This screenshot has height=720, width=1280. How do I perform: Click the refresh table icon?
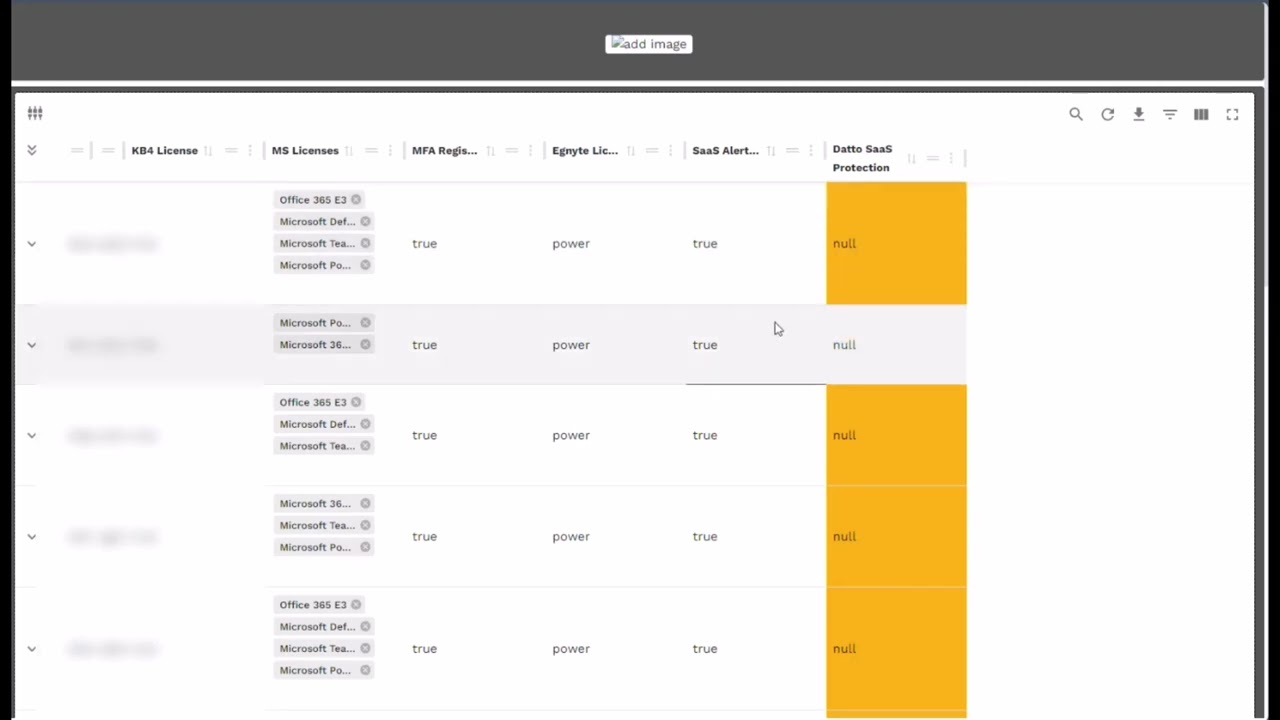1107,114
